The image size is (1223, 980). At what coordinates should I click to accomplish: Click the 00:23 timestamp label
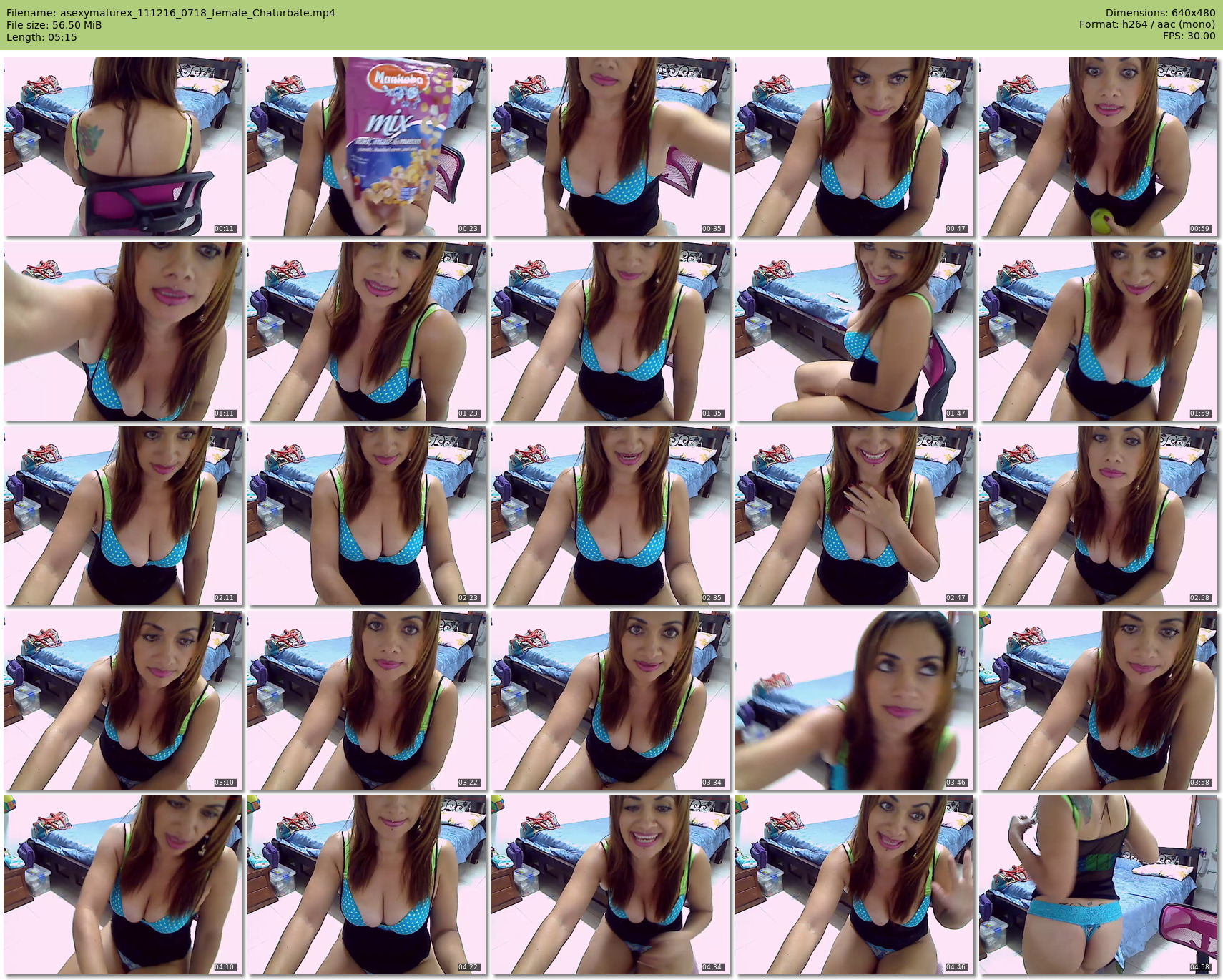(x=468, y=229)
